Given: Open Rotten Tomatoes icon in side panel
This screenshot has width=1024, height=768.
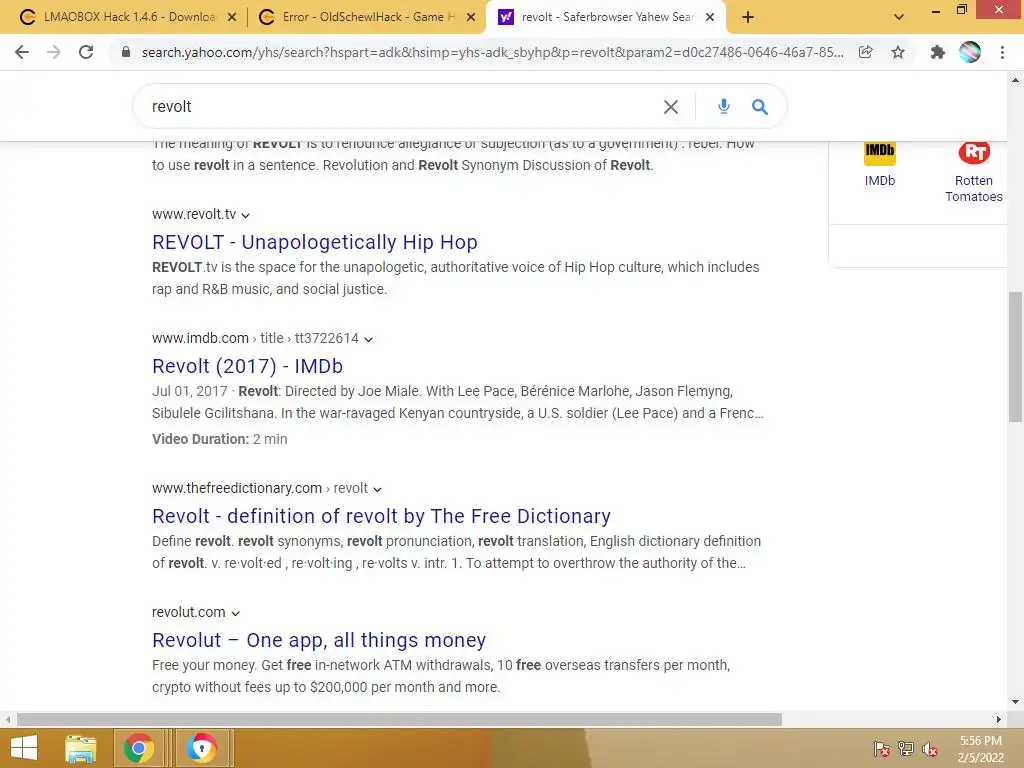Looking at the screenshot, I should [974, 153].
